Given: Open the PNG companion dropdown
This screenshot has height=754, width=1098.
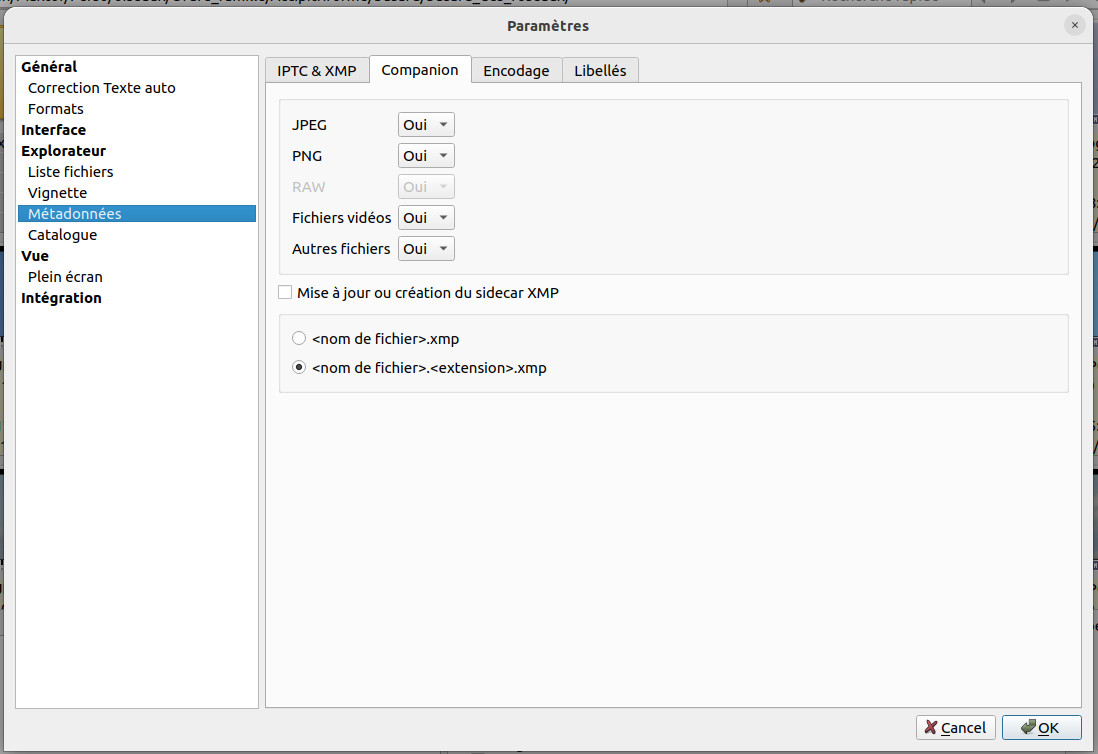Looking at the screenshot, I should (x=426, y=156).
